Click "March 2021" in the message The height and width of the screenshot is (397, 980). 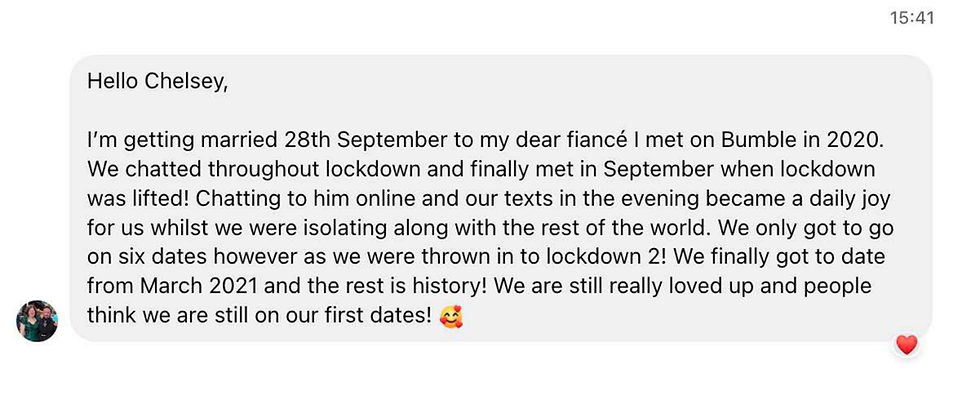pos(199,286)
